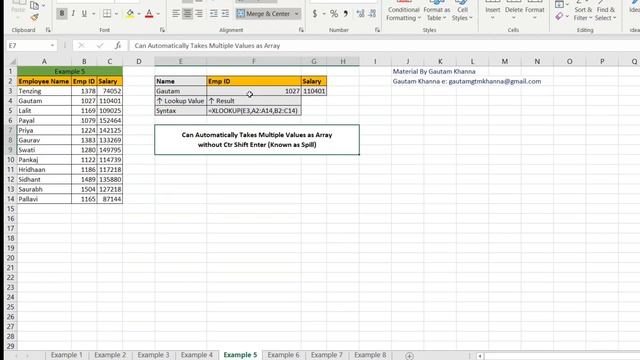Select the Tenzing employee name cell
Viewport: 640px width, 360px height.
[x=44, y=91]
